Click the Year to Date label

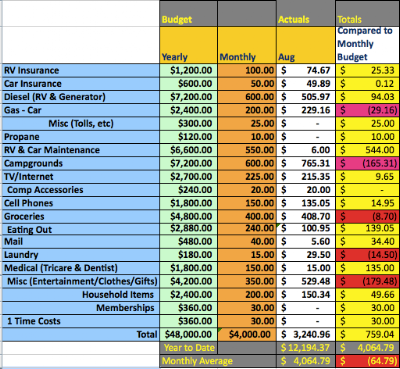[189, 348]
